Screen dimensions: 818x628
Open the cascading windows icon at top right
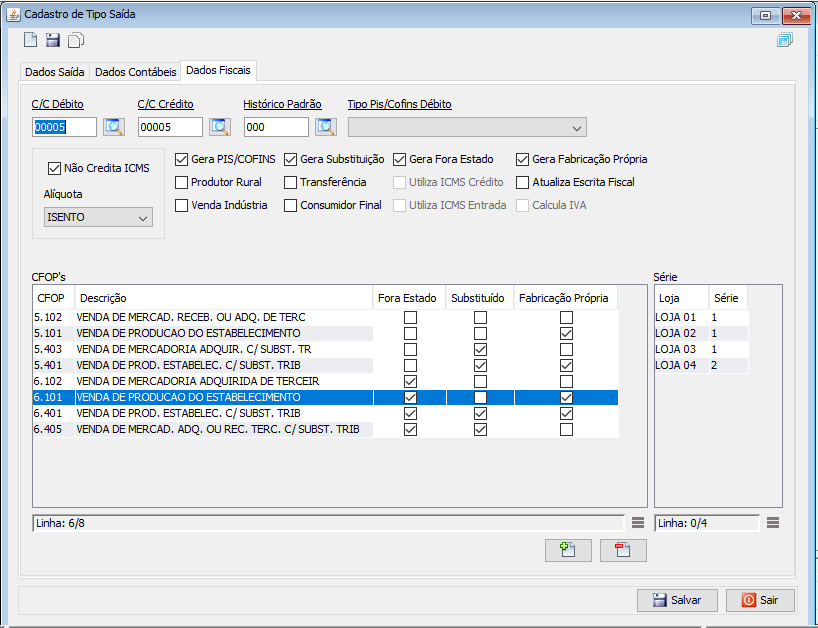pos(784,40)
